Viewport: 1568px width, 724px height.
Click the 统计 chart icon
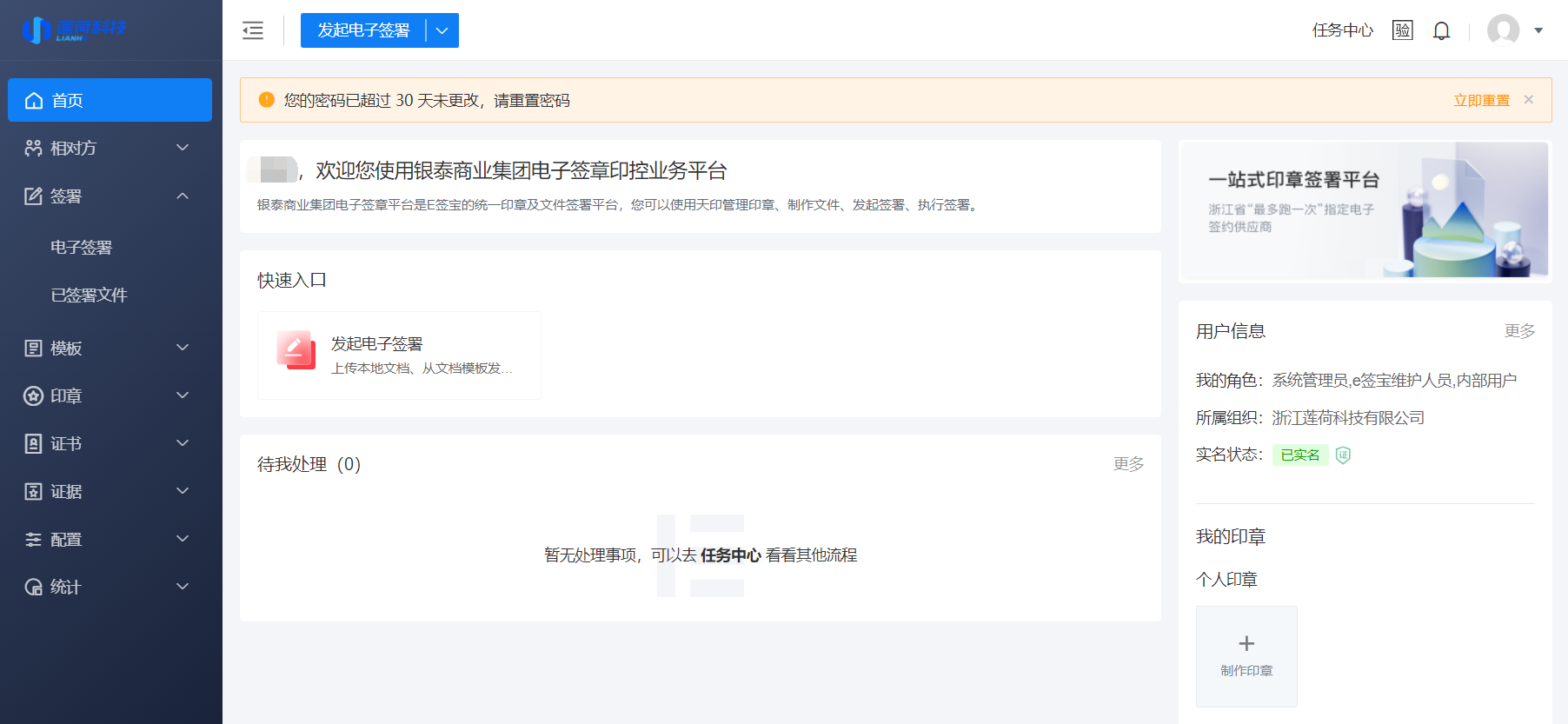coord(33,587)
